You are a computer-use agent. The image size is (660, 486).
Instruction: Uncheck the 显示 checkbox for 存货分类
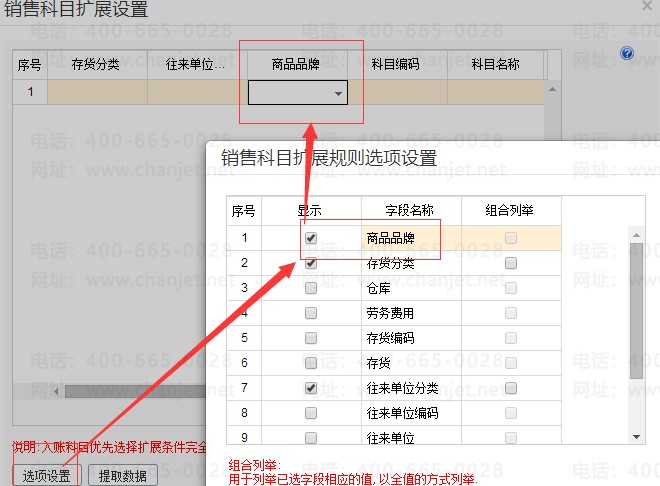311,264
